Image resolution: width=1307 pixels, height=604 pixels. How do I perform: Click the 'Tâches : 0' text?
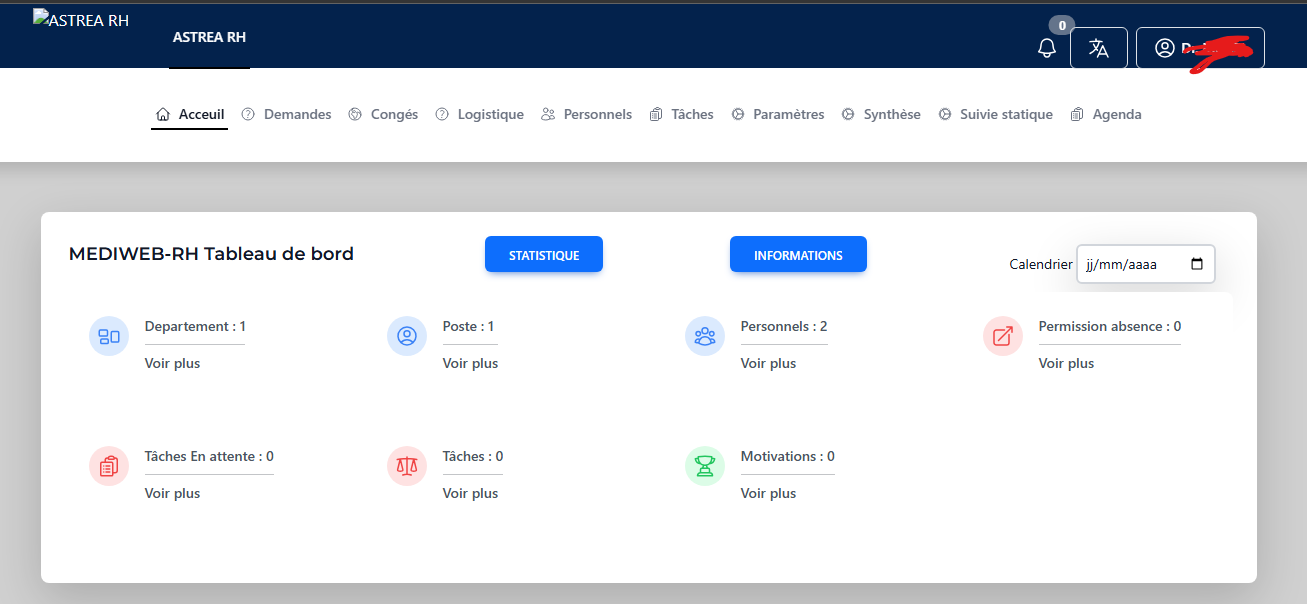point(473,456)
